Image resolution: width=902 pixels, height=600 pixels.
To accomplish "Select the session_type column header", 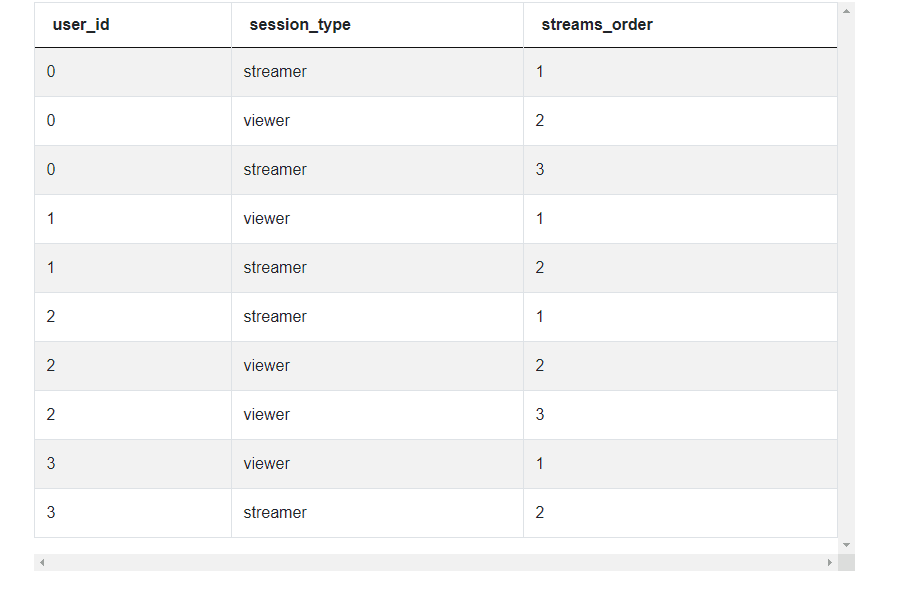I will pyautogui.click(x=300, y=25).
